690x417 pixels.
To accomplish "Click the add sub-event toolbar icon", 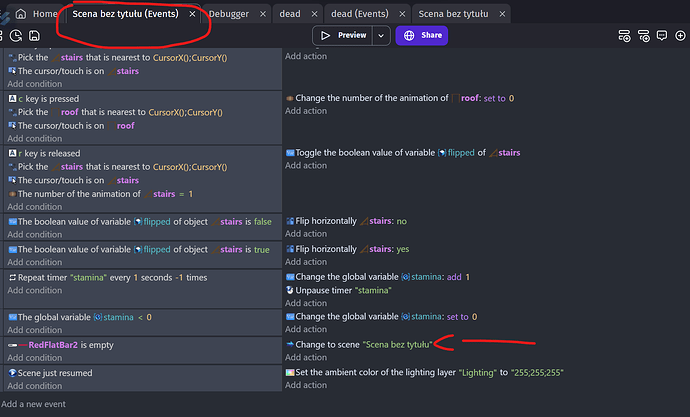I will tap(647, 35).
